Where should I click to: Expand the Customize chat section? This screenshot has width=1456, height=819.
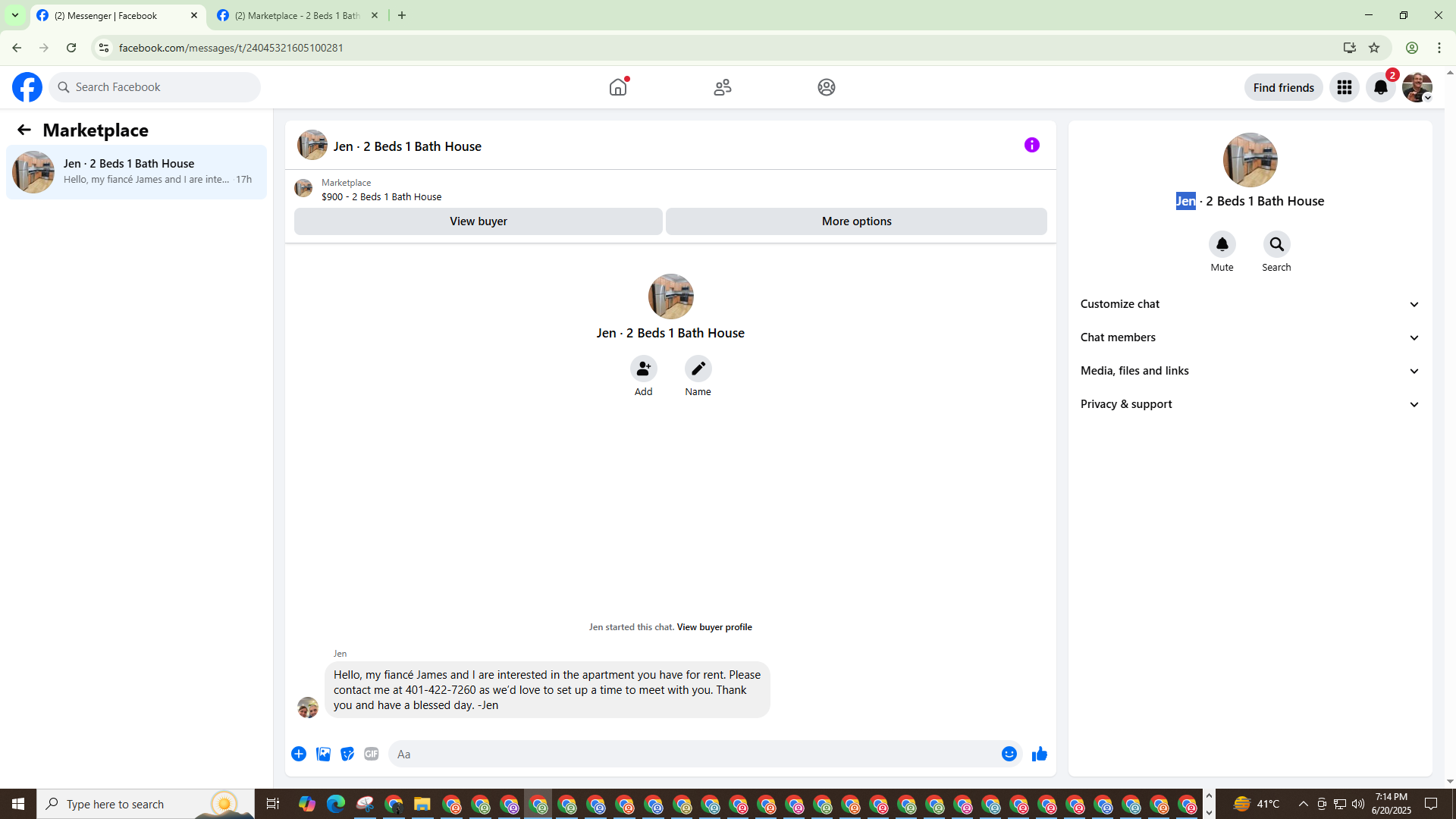coord(1248,304)
